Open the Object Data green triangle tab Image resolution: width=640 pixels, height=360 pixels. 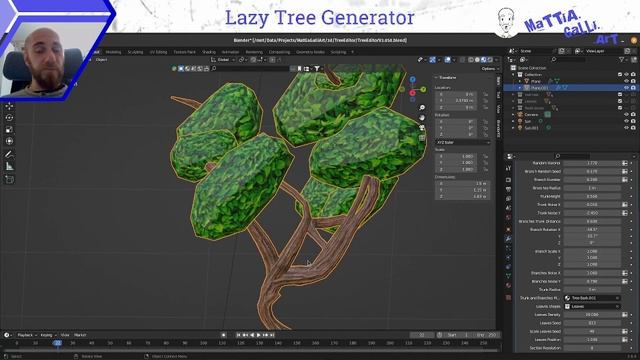point(509,276)
